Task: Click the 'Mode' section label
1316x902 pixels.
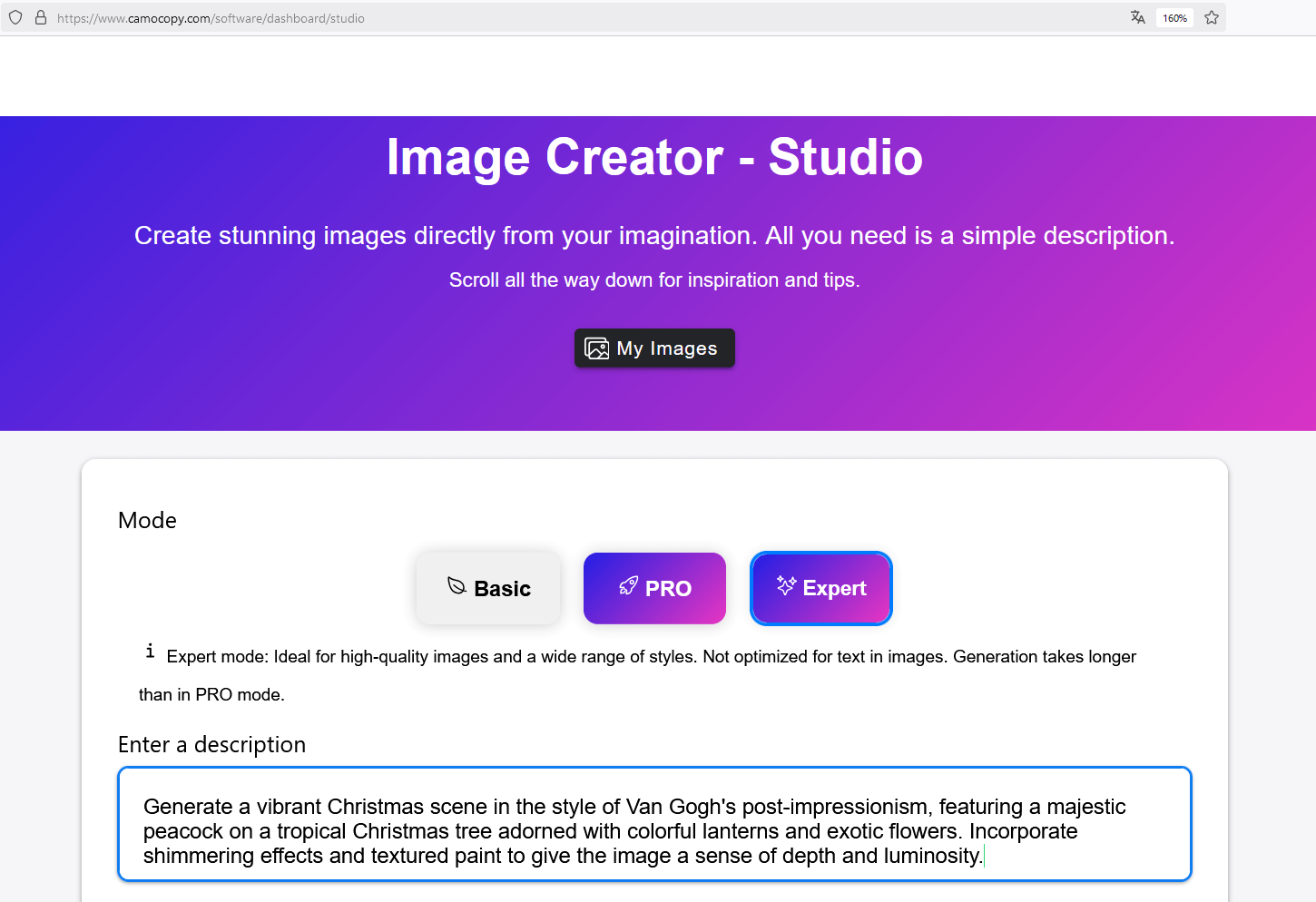Action: (147, 520)
